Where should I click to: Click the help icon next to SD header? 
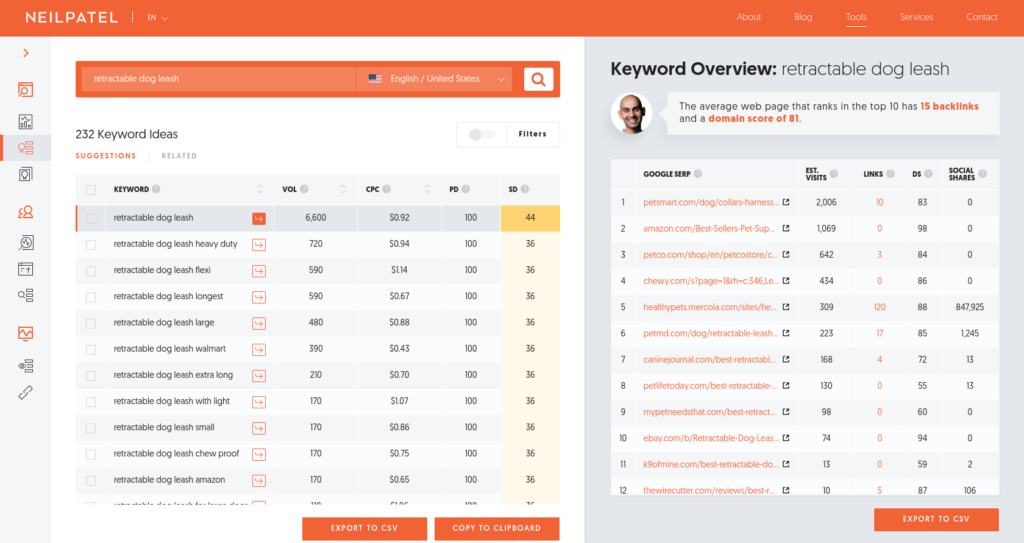point(525,189)
